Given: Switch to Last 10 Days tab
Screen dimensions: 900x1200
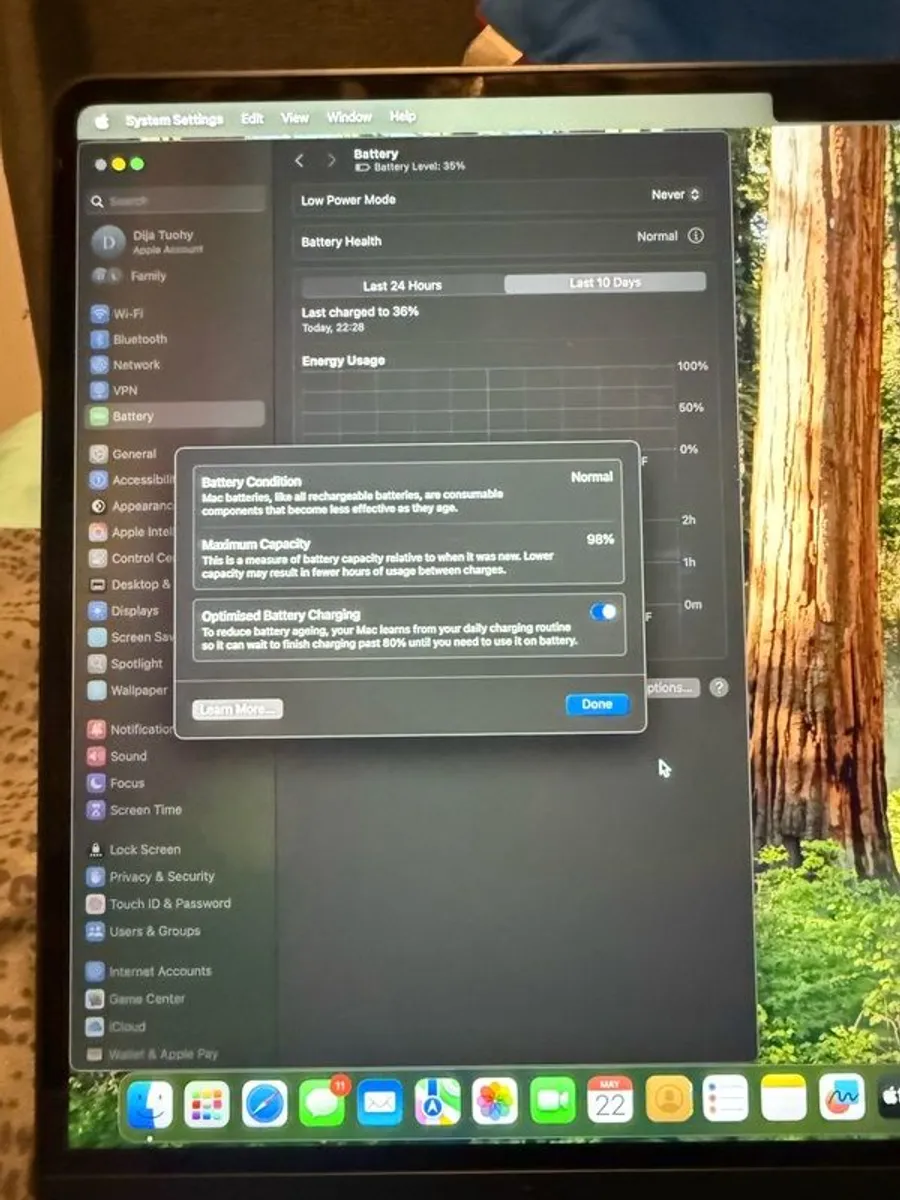Looking at the screenshot, I should pos(605,283).
